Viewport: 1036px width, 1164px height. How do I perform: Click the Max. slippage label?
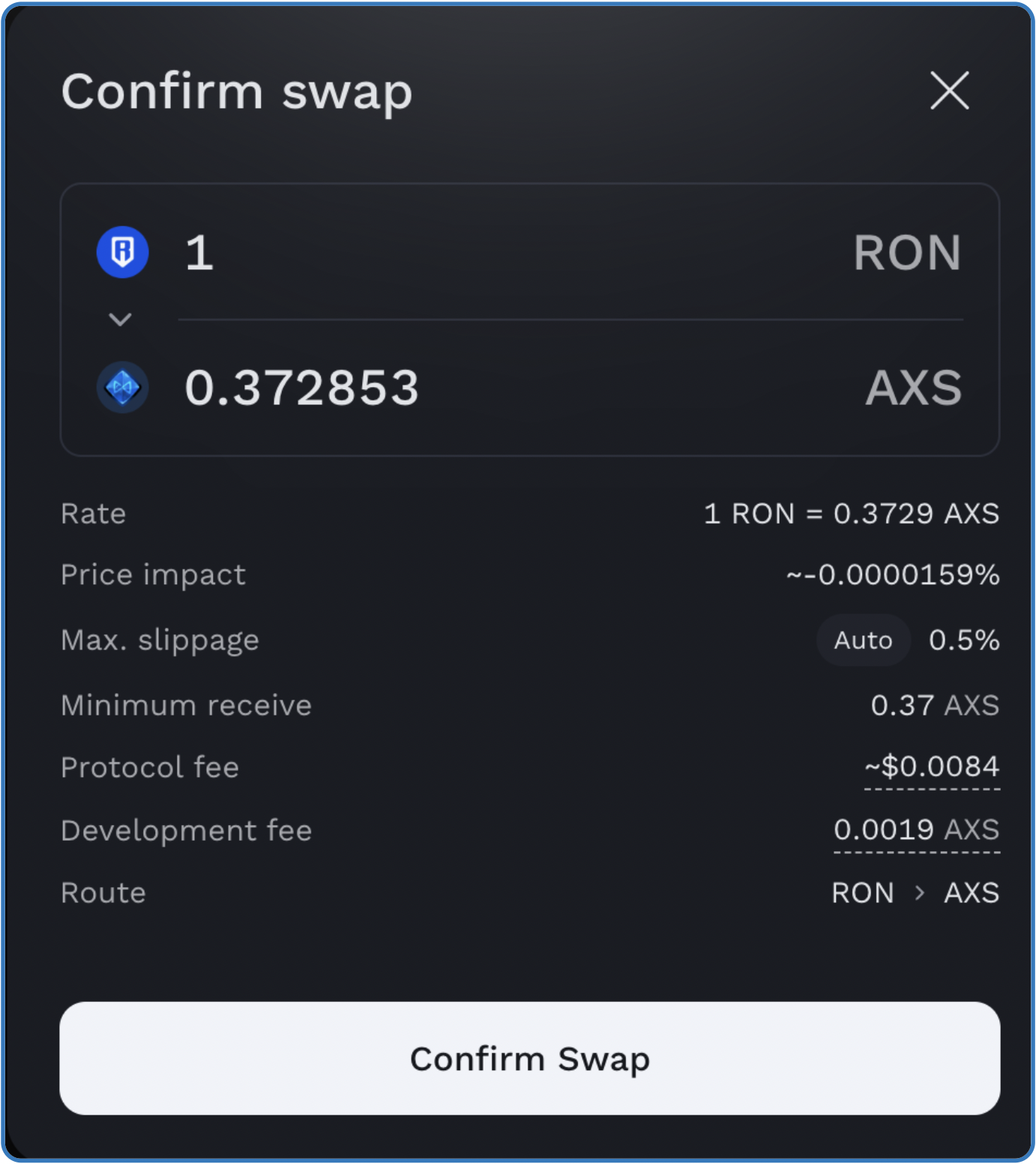[x=160, y=640]
